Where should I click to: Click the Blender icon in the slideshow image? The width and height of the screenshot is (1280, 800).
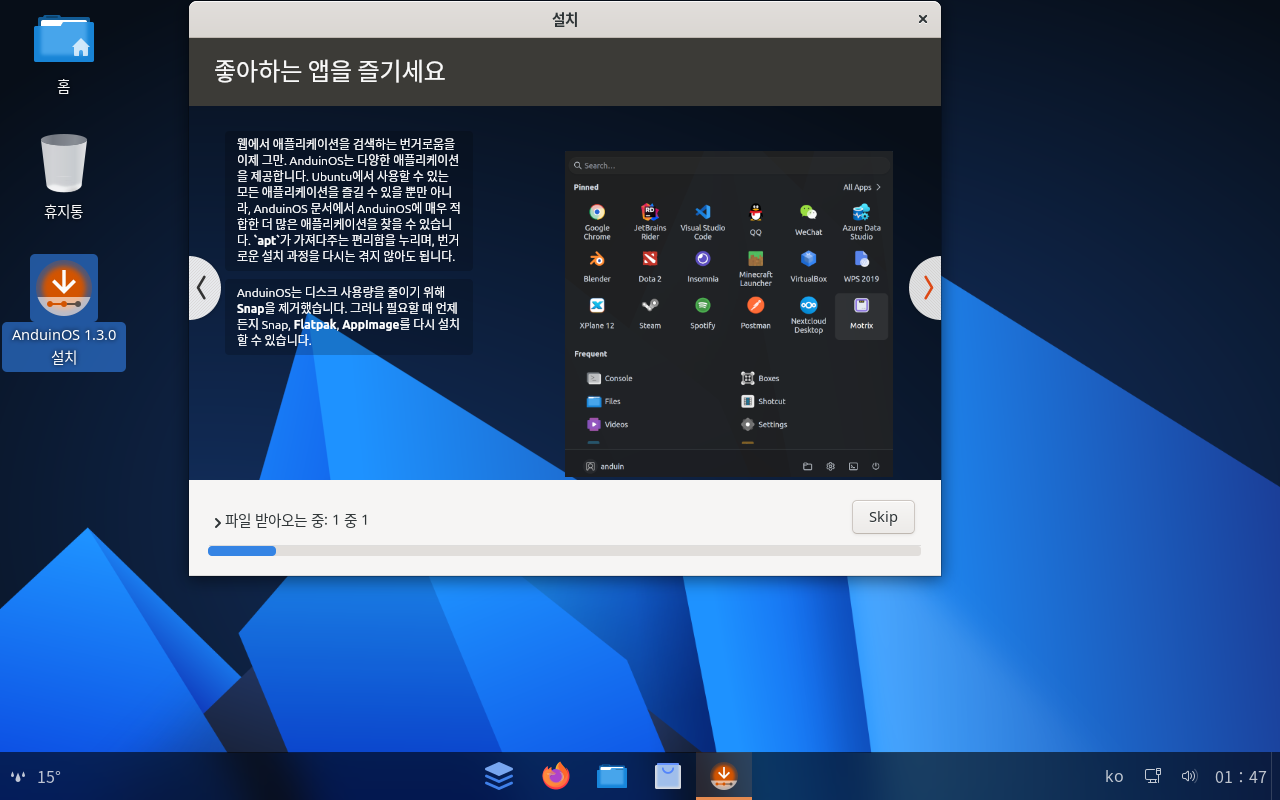click(x=597, y=259)
